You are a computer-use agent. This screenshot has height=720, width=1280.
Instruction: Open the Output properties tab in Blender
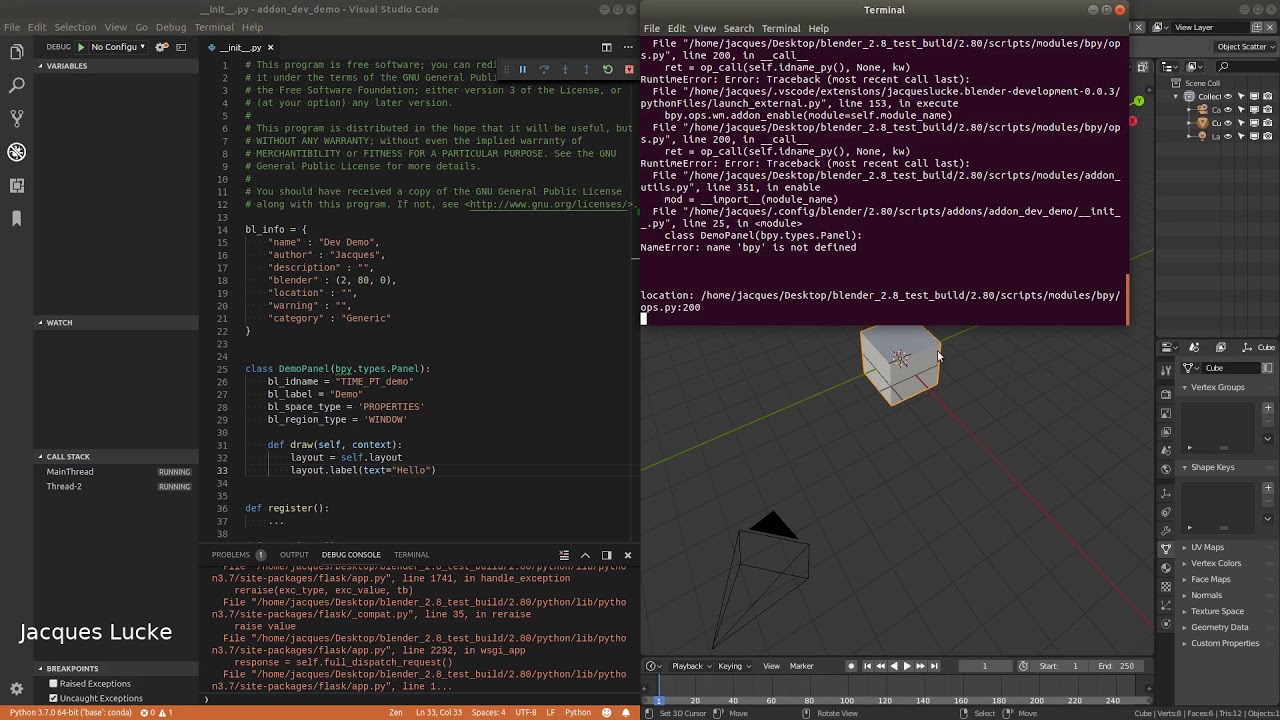coord(1166,413)
